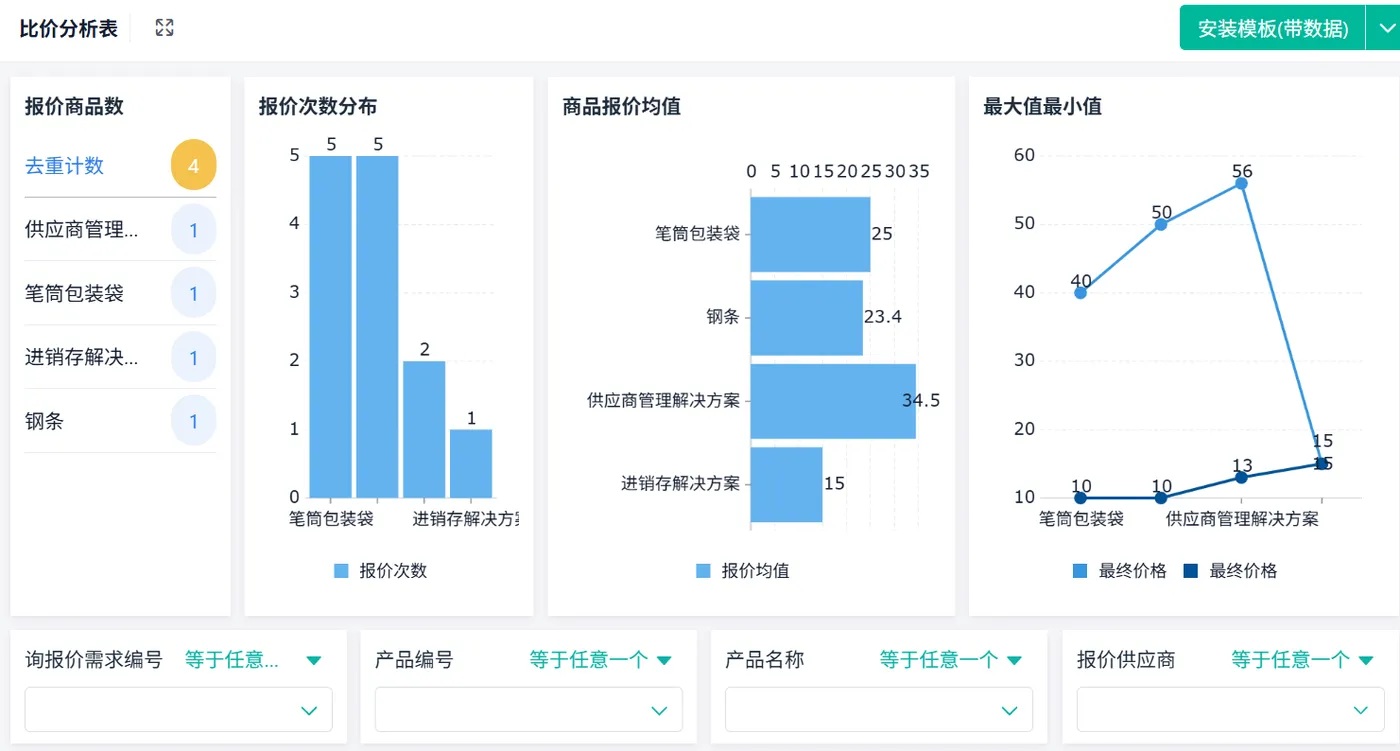1400x751 pixels.
Task: Click the 商品报价均值 chart title
Action: pyautogui.click(x=622, y=106)
